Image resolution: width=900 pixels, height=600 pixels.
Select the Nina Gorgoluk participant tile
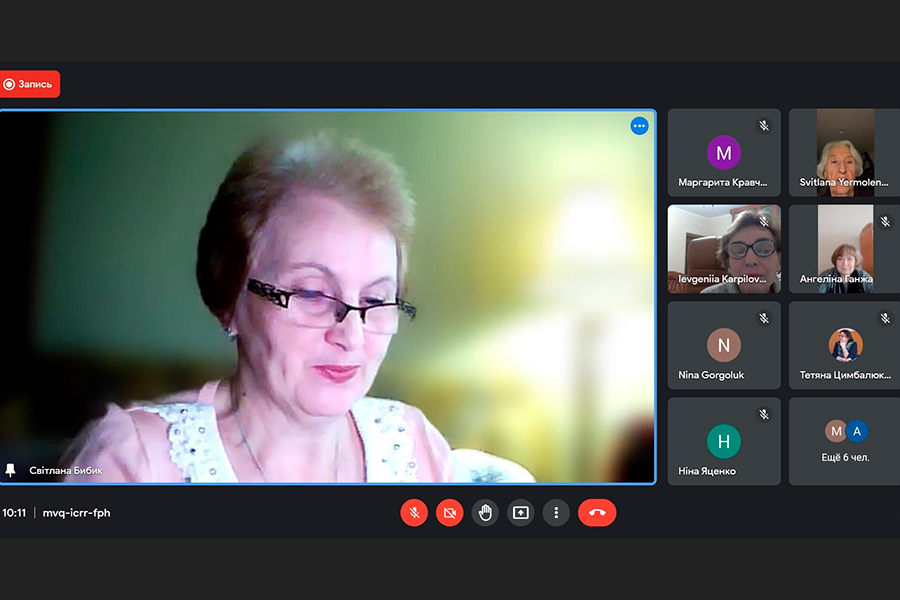724,345
